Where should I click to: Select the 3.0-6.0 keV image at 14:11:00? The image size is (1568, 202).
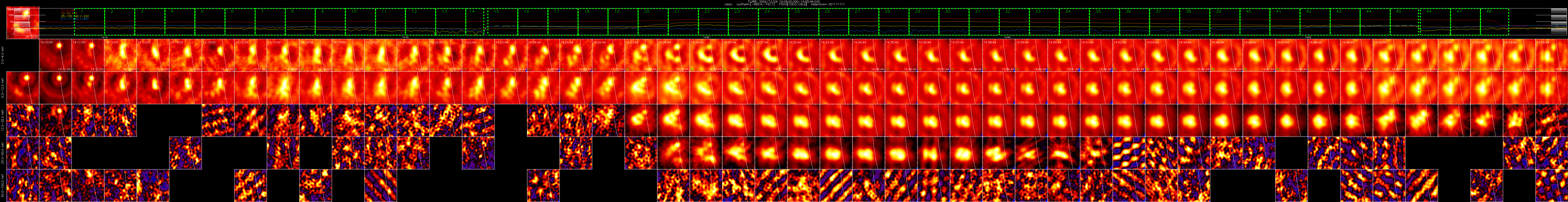tap(88, 56)
